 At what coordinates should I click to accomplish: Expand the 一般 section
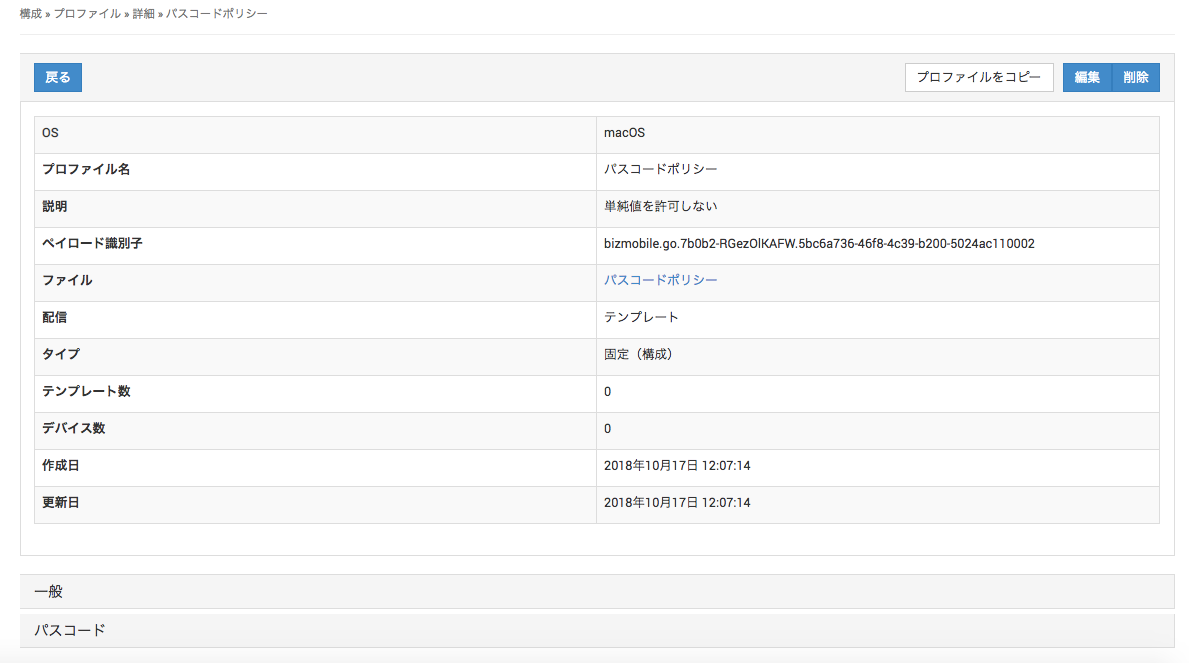pos(49,592)
